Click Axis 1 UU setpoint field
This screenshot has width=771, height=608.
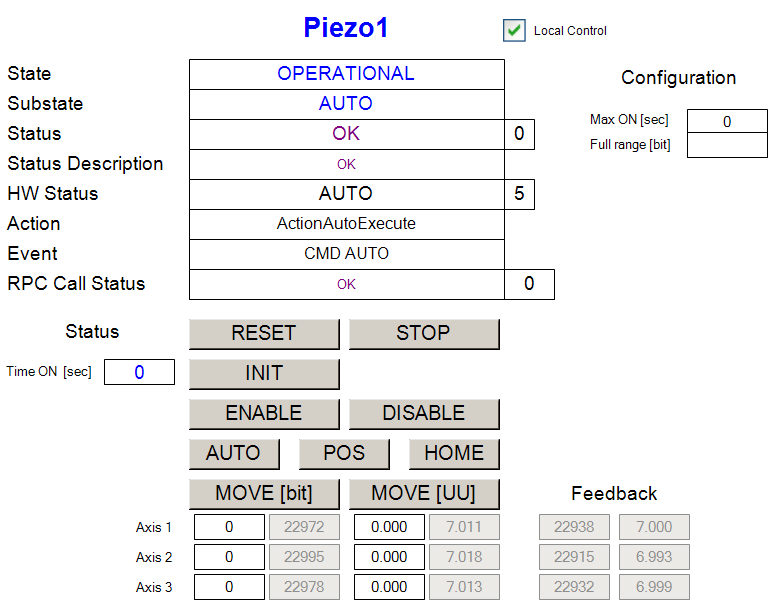pyautogui.click(x=389, y=527)
